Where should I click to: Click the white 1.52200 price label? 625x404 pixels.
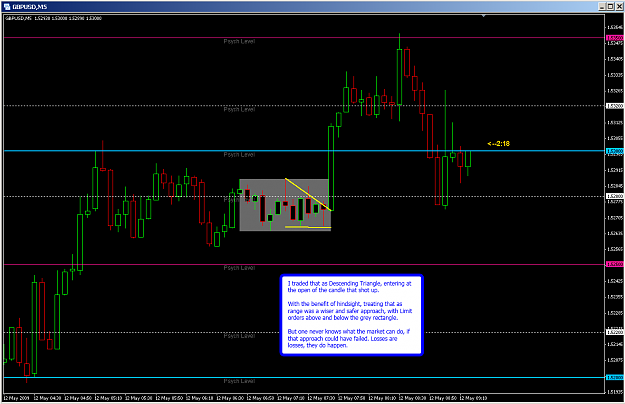[614, 332]
